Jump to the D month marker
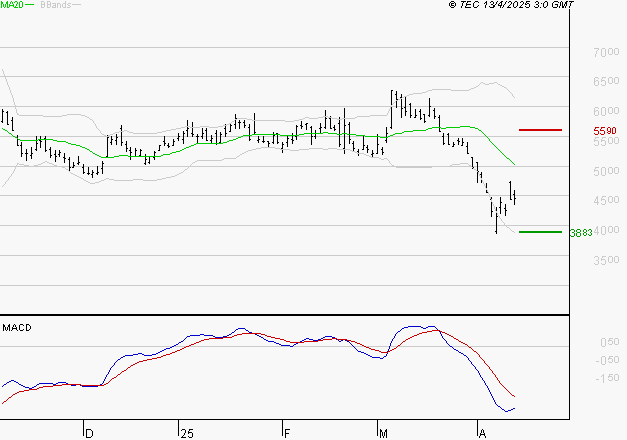 (89, 433)
